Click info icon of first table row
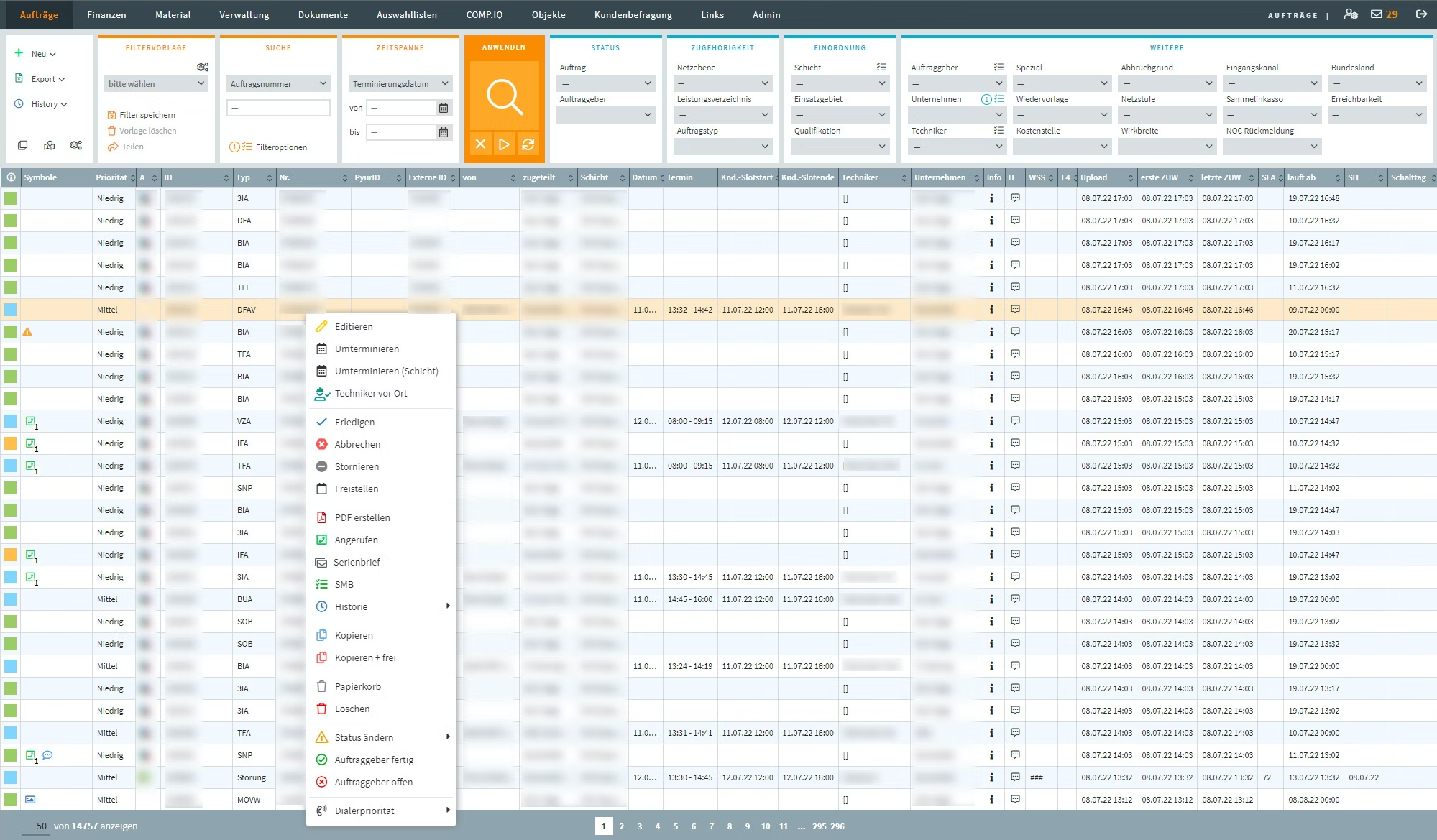 tap(991, 198)
